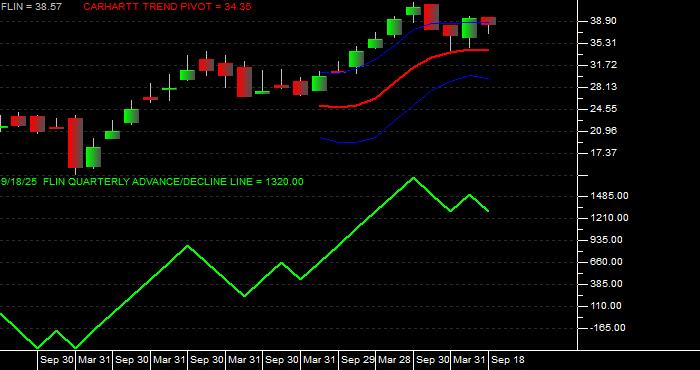Click the 24.55 price axis value
Image resolution: width=700 pixels, height=370 pixels.
(x=604, y=109)
